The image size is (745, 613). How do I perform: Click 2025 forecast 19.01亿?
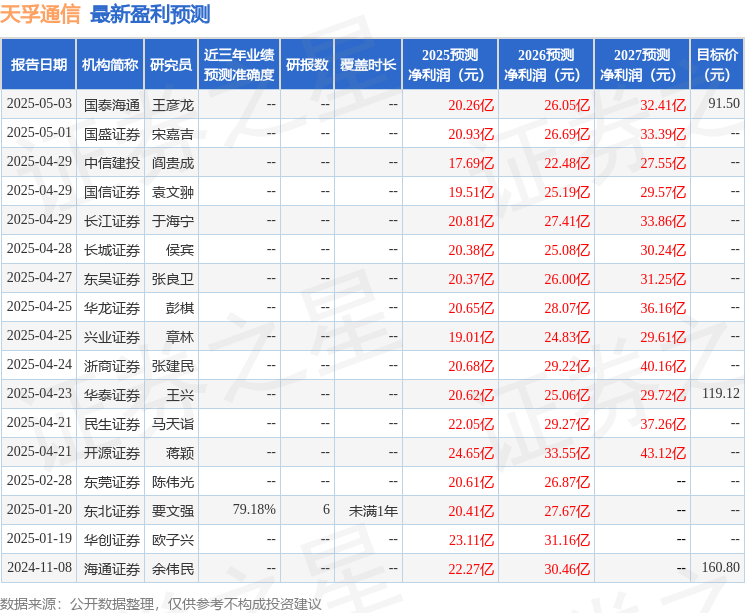tap(471, 337)
